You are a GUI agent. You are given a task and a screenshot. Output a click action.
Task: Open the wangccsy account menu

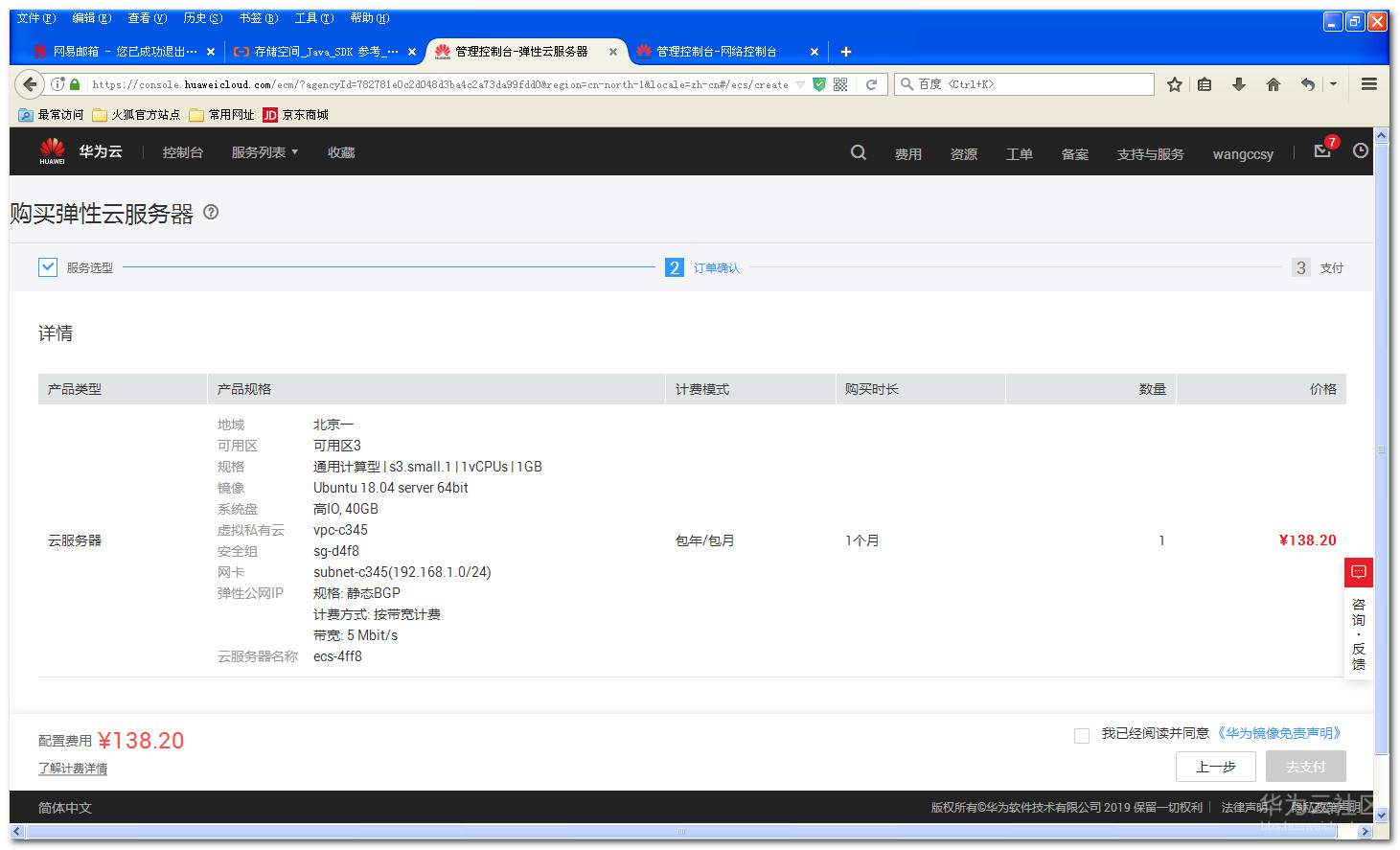point(1243,153)
